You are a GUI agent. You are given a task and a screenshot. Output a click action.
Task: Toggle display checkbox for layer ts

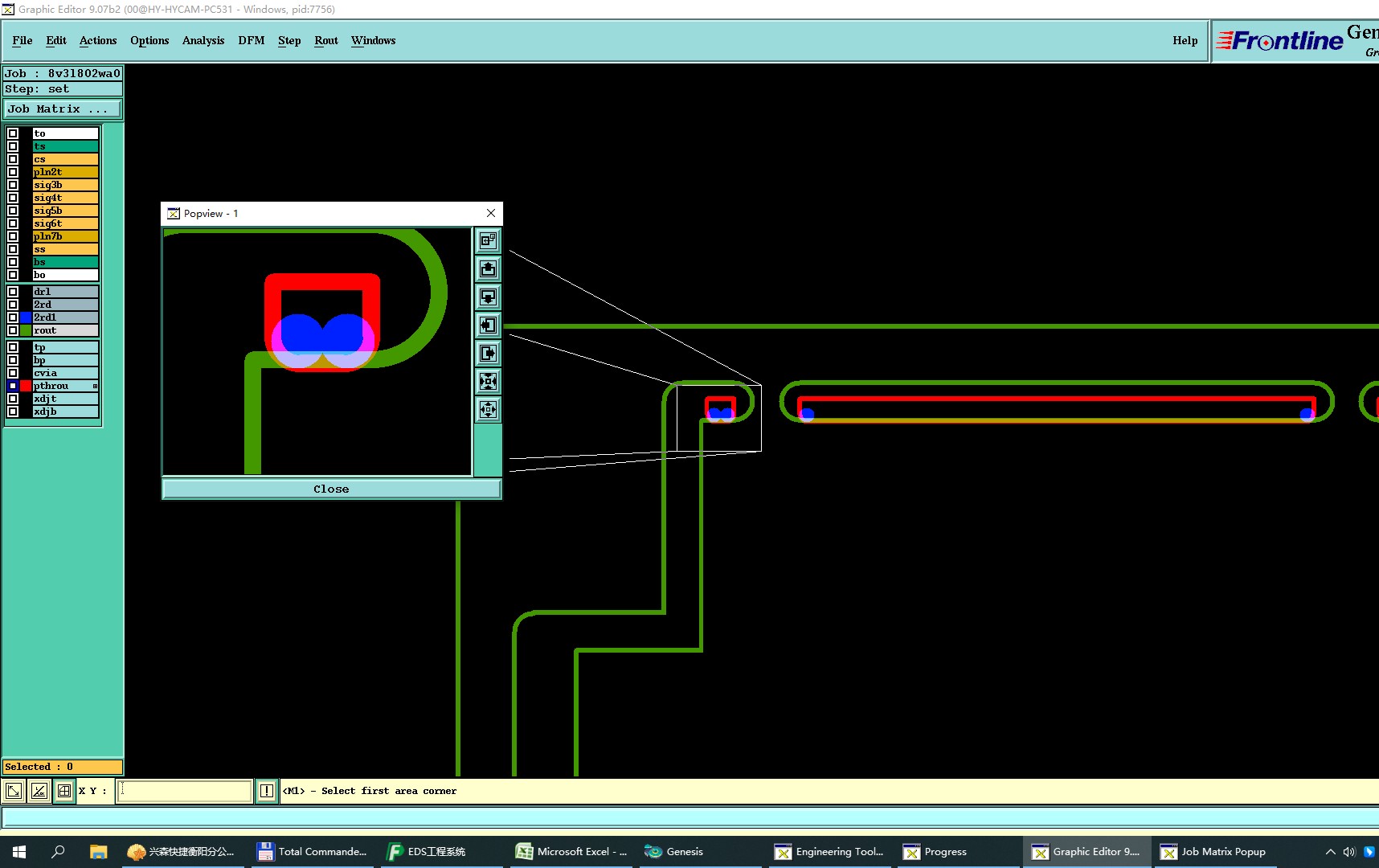pos(13,146)
